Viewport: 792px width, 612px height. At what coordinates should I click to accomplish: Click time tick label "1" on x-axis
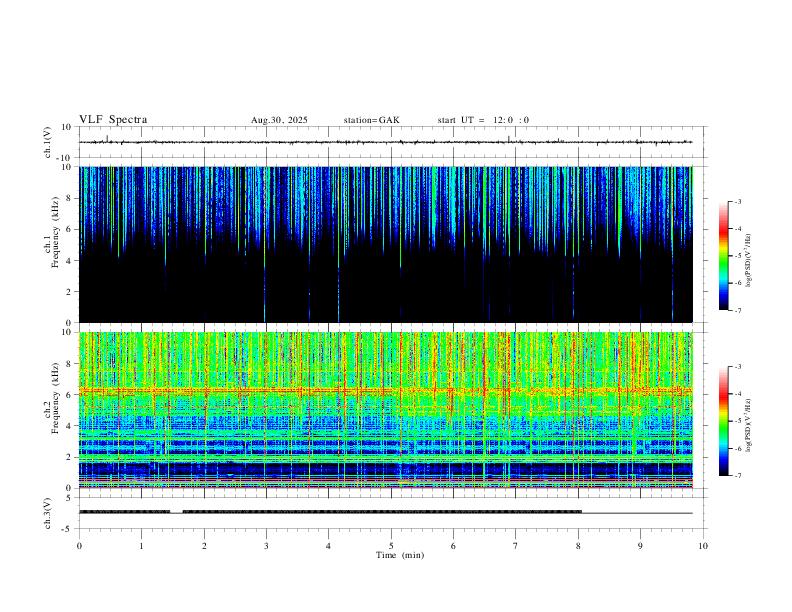pyautogui.click(x=141, y=546)
